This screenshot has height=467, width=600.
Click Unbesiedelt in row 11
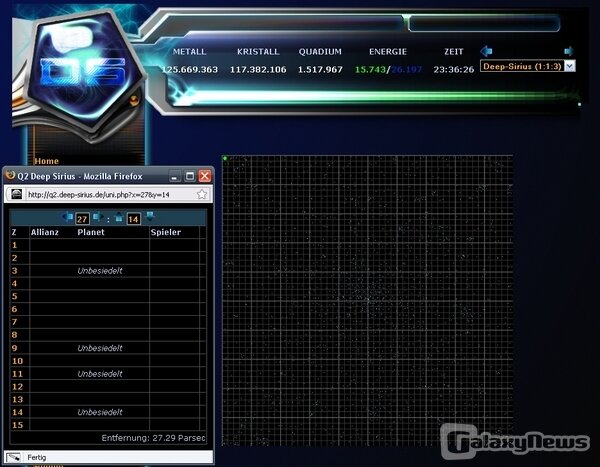(x=100, y=374)
